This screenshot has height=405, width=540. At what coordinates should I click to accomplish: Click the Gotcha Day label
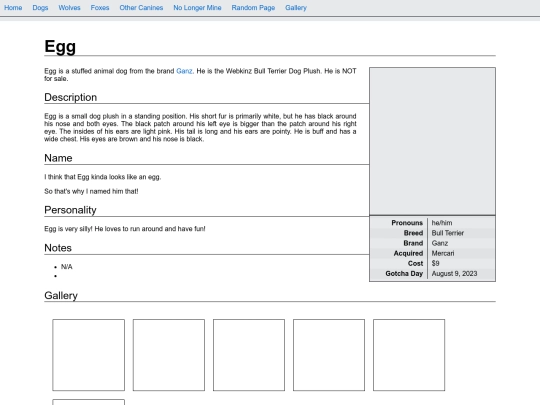404,273
